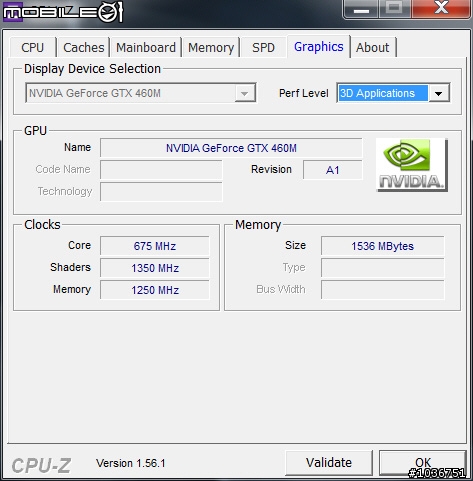Expand the Perf Level dropdown arrow
Viewport: 473px width, 481px height.
(439, 93)
